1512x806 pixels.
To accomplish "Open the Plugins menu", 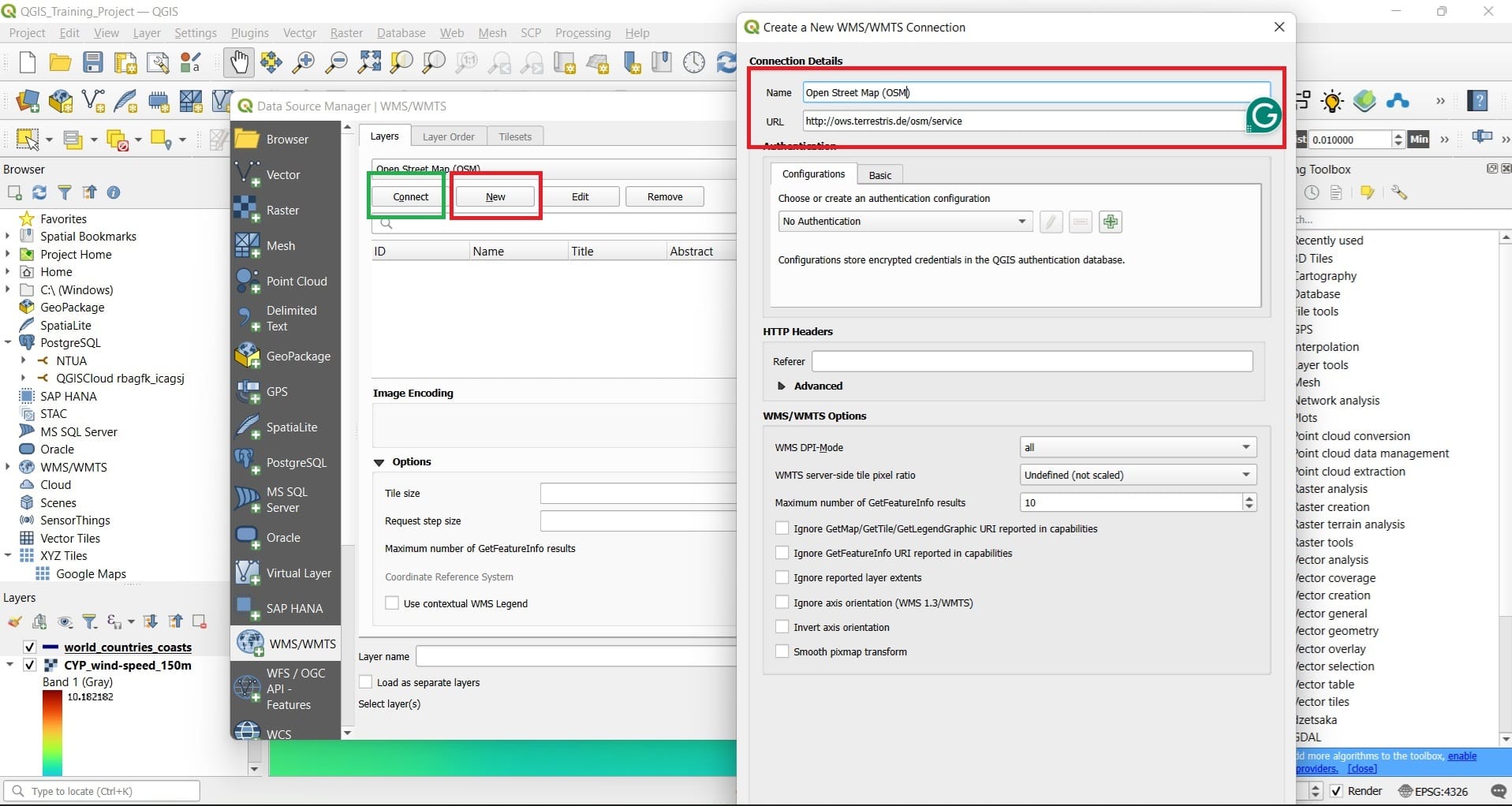I will pos(249,33).
